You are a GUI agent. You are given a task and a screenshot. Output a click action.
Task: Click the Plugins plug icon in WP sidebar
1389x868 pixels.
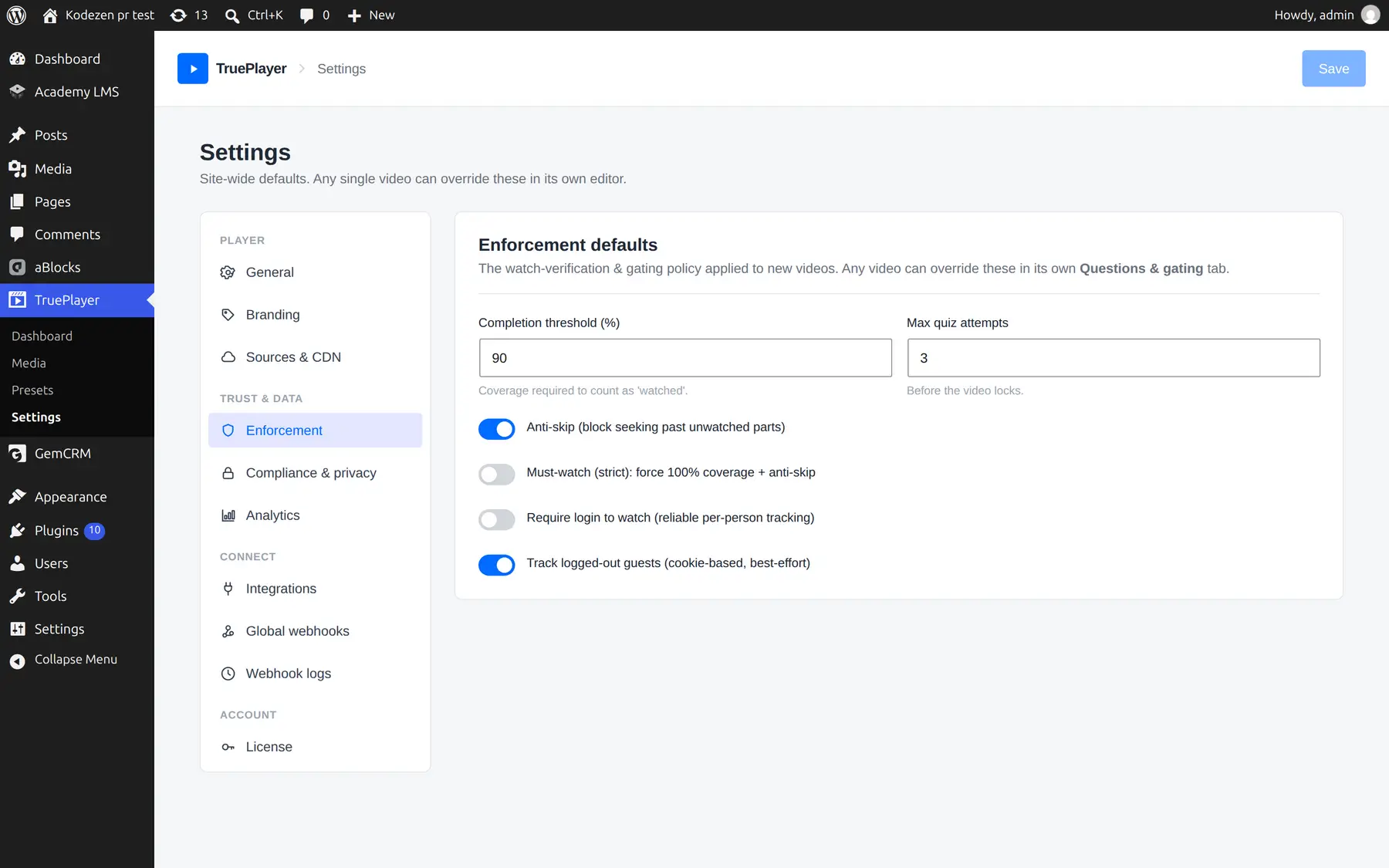click(17, 531)
